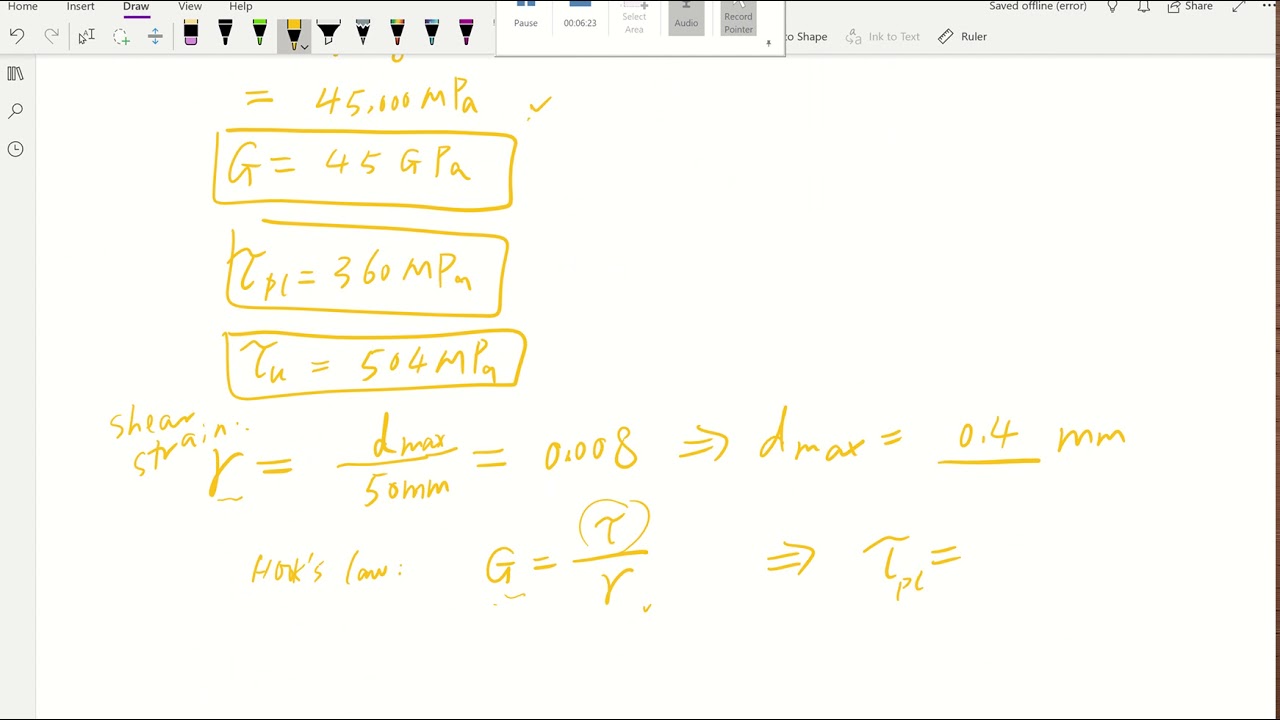The image size is (1280, 720).
Task: Select the black marker highlighter pen
Action: coord(328,34)
